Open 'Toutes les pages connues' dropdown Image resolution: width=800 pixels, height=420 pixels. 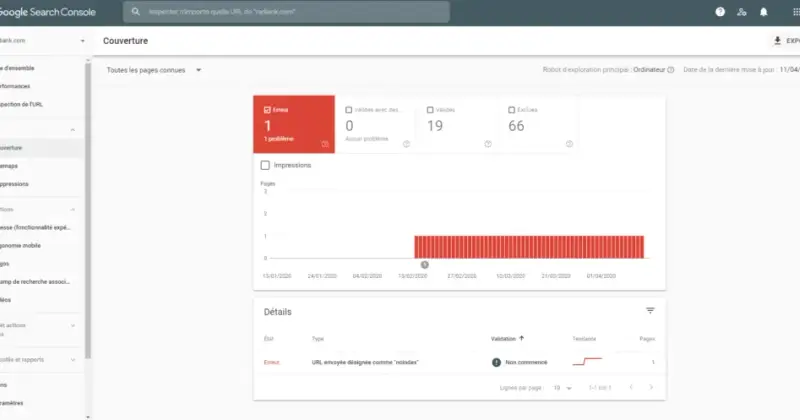(x=154, y=70)
